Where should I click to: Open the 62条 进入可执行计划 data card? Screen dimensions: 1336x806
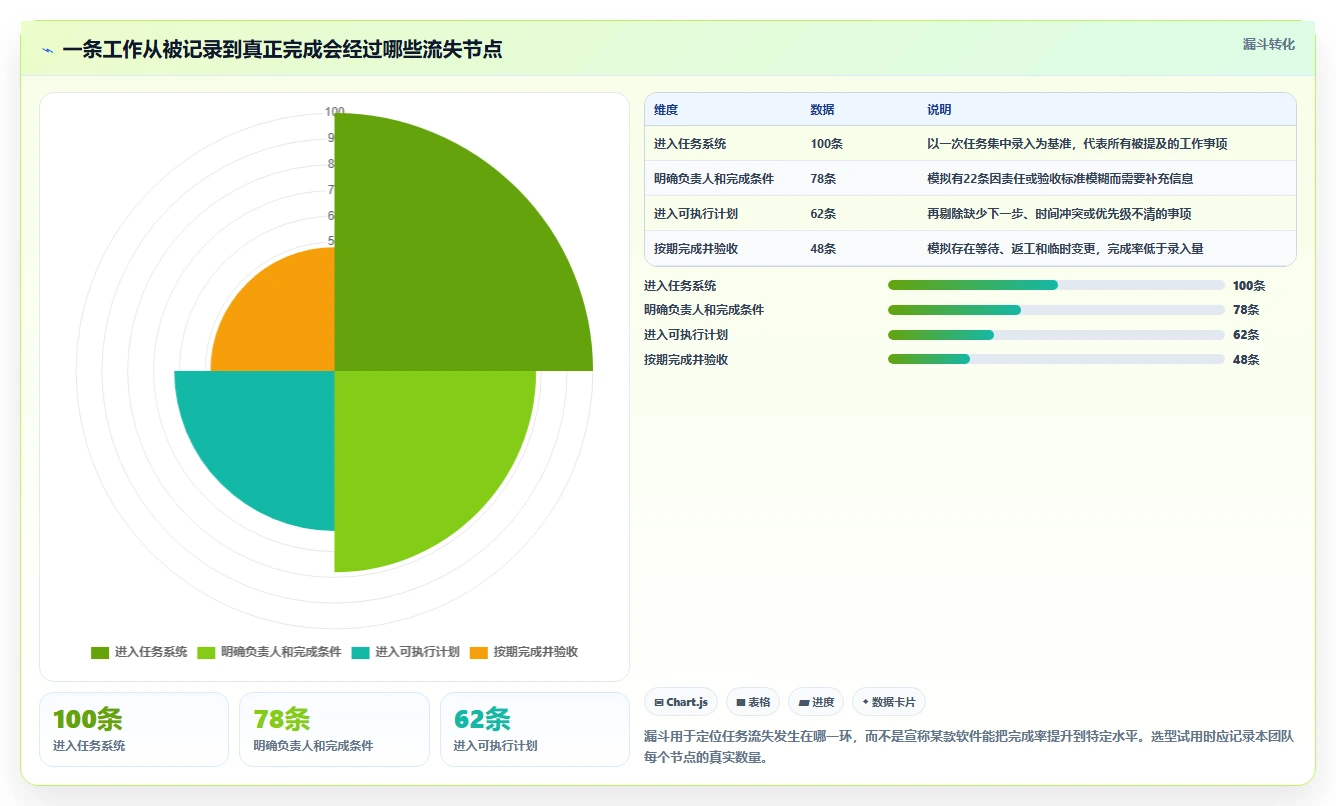click(x=535, y=730)
